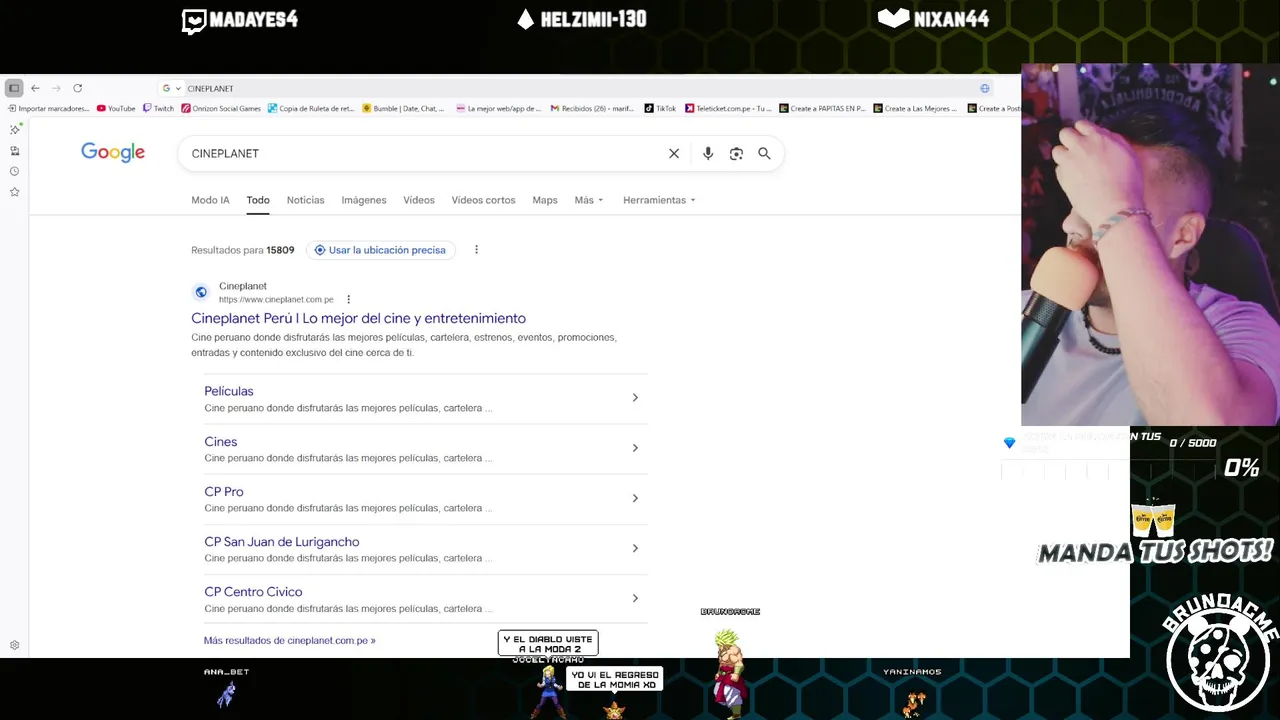Go forward to the next page

click(56, 88)
